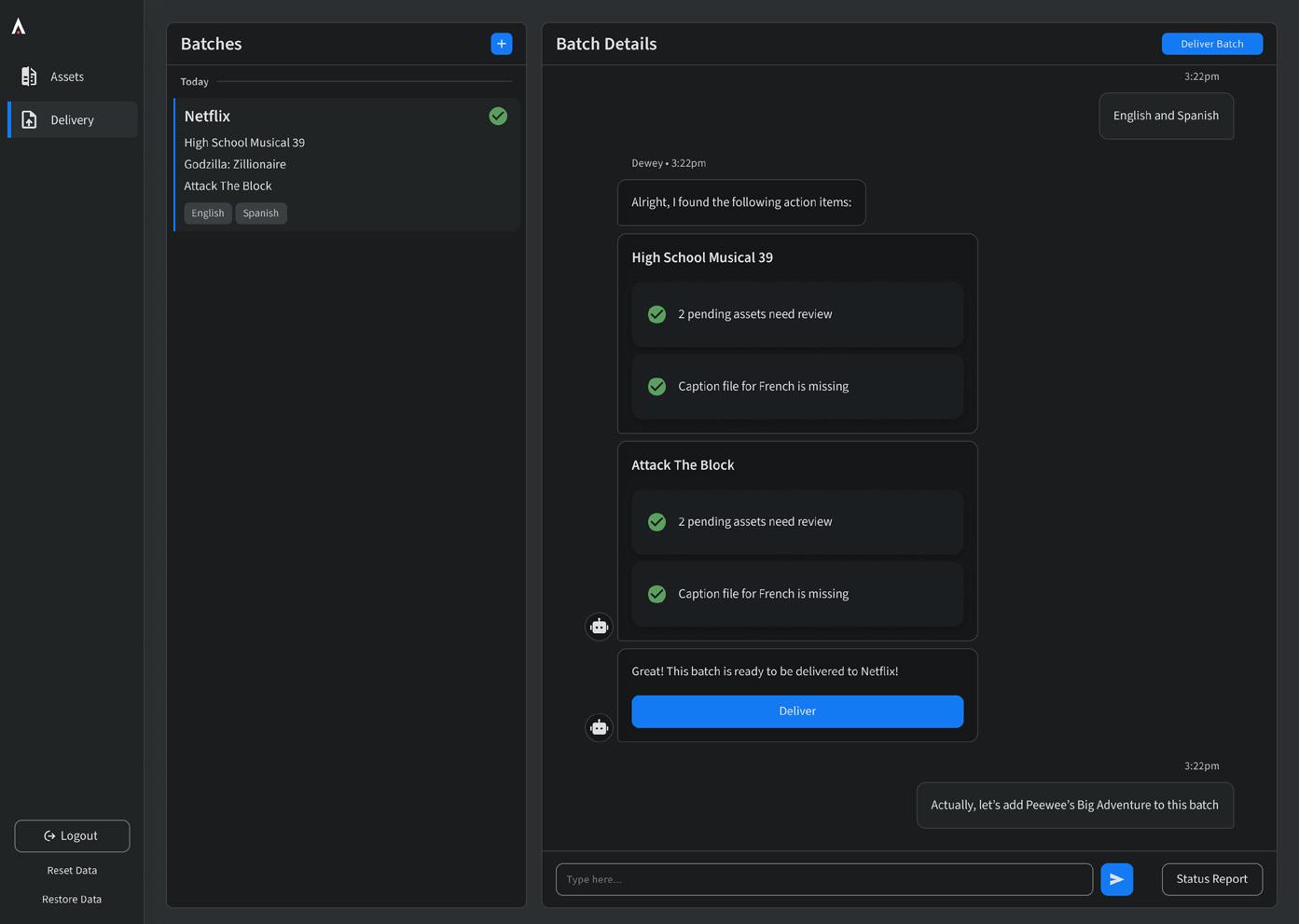Open the Status Report

click(1211, 879)
